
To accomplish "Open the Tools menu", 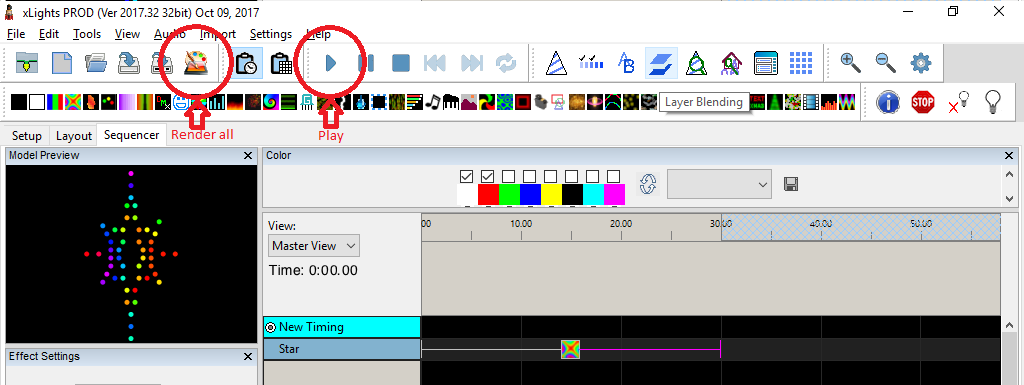I will click(87, 34).
